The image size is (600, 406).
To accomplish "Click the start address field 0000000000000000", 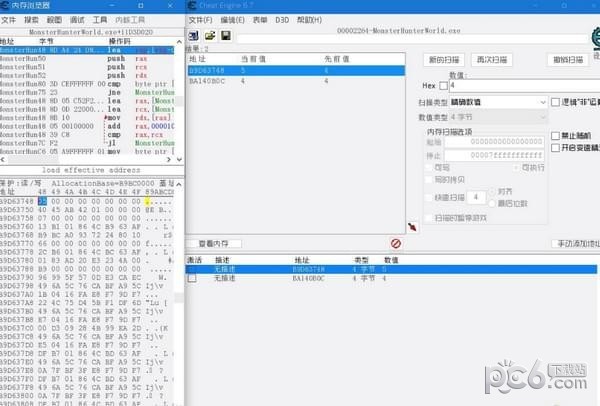I will coord(494,142).
